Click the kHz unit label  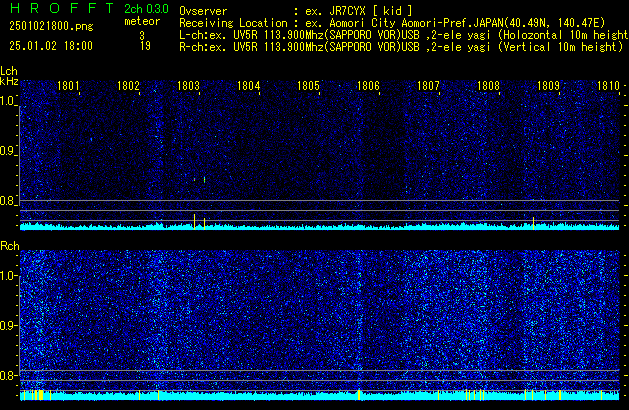tap(9, 81)
